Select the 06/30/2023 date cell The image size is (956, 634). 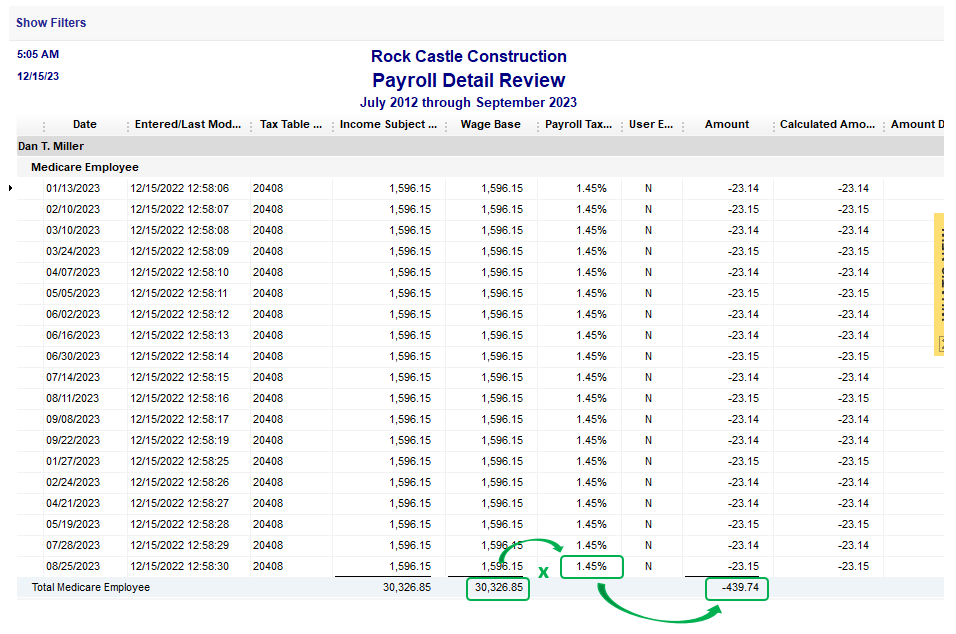point(73,356)
